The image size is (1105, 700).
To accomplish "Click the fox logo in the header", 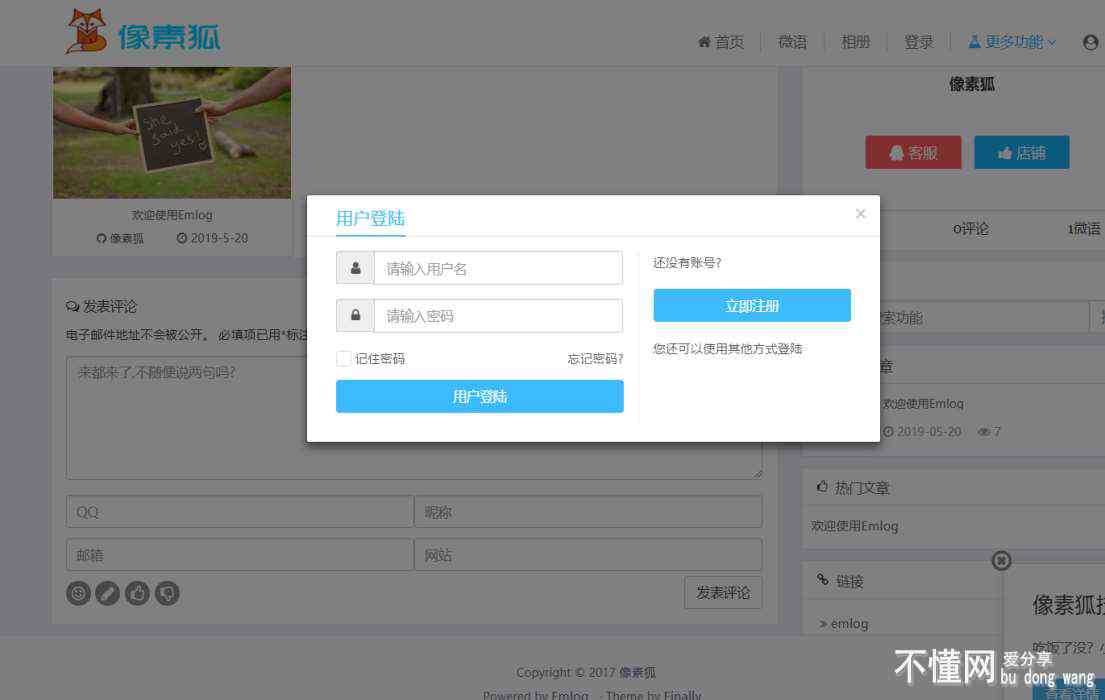I will (86, 32).
